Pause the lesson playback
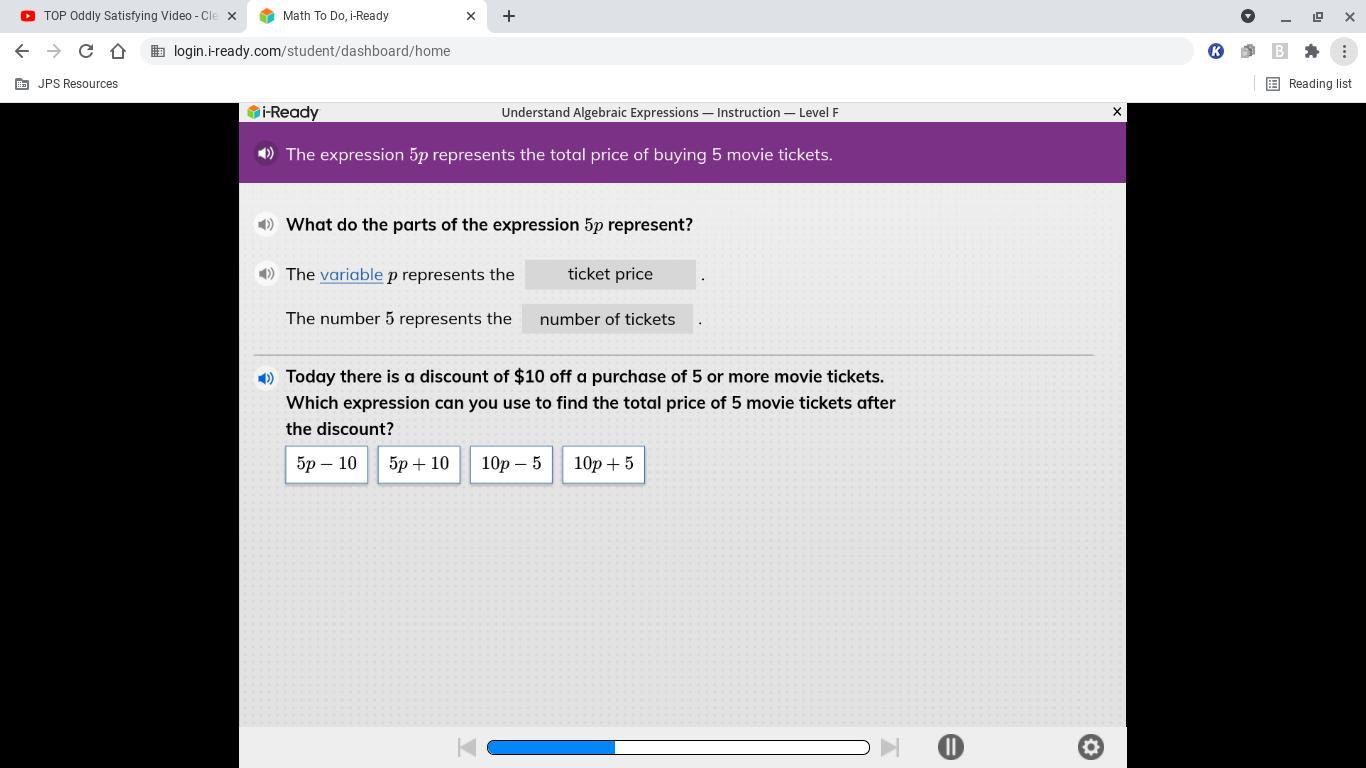 click(x=950, y=747)
